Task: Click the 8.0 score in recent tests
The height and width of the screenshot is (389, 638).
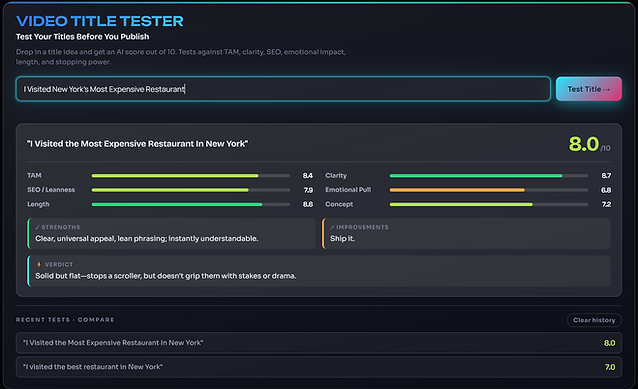Action: pos(610,343)
